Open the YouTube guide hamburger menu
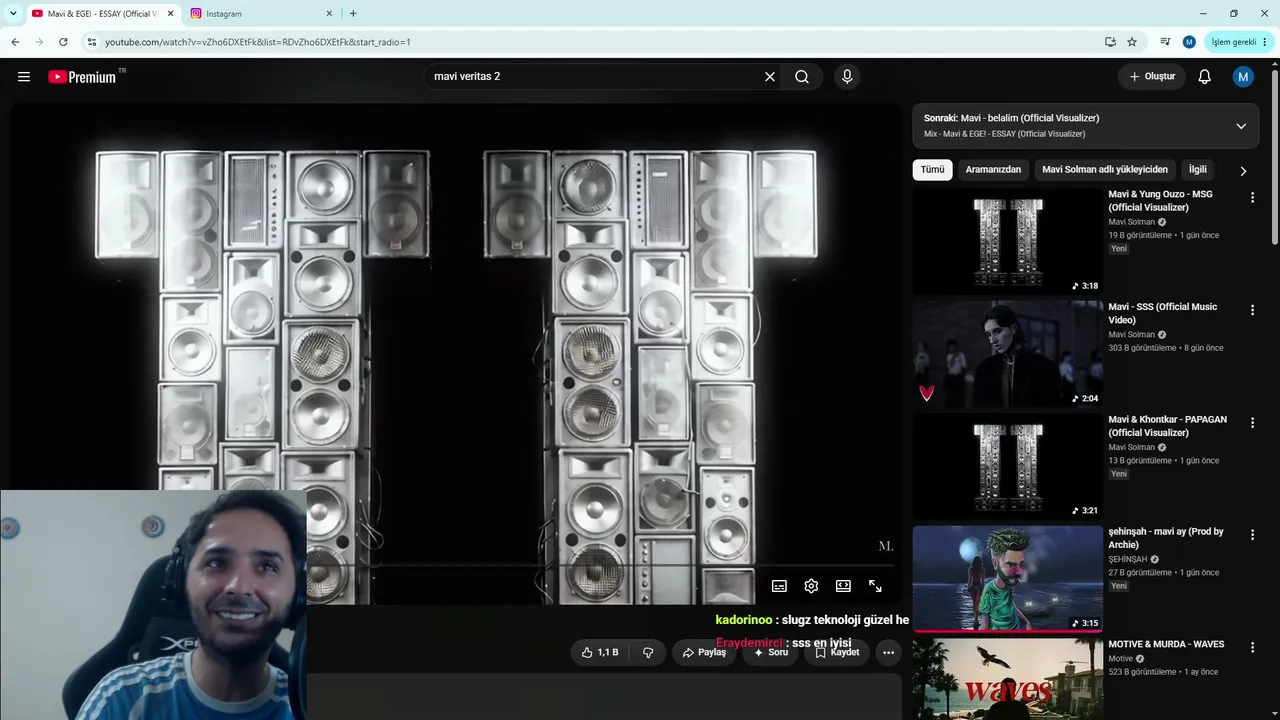 [x=24, y=77]
